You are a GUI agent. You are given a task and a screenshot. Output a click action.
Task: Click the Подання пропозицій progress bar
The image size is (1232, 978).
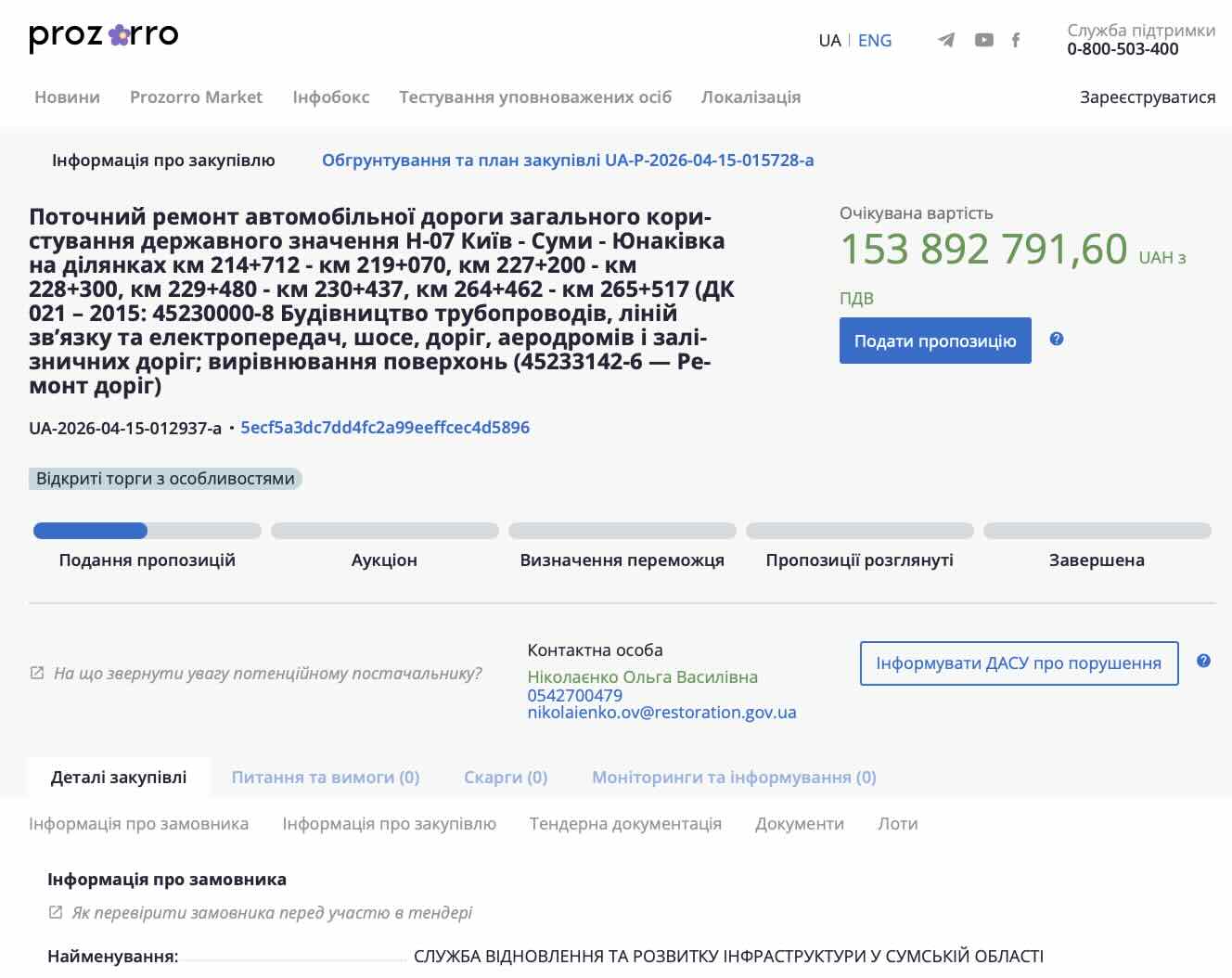click(x=147, y=532)
